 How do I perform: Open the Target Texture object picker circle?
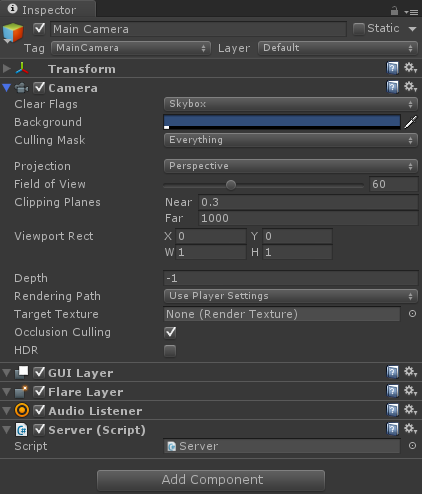pos(412,314)
